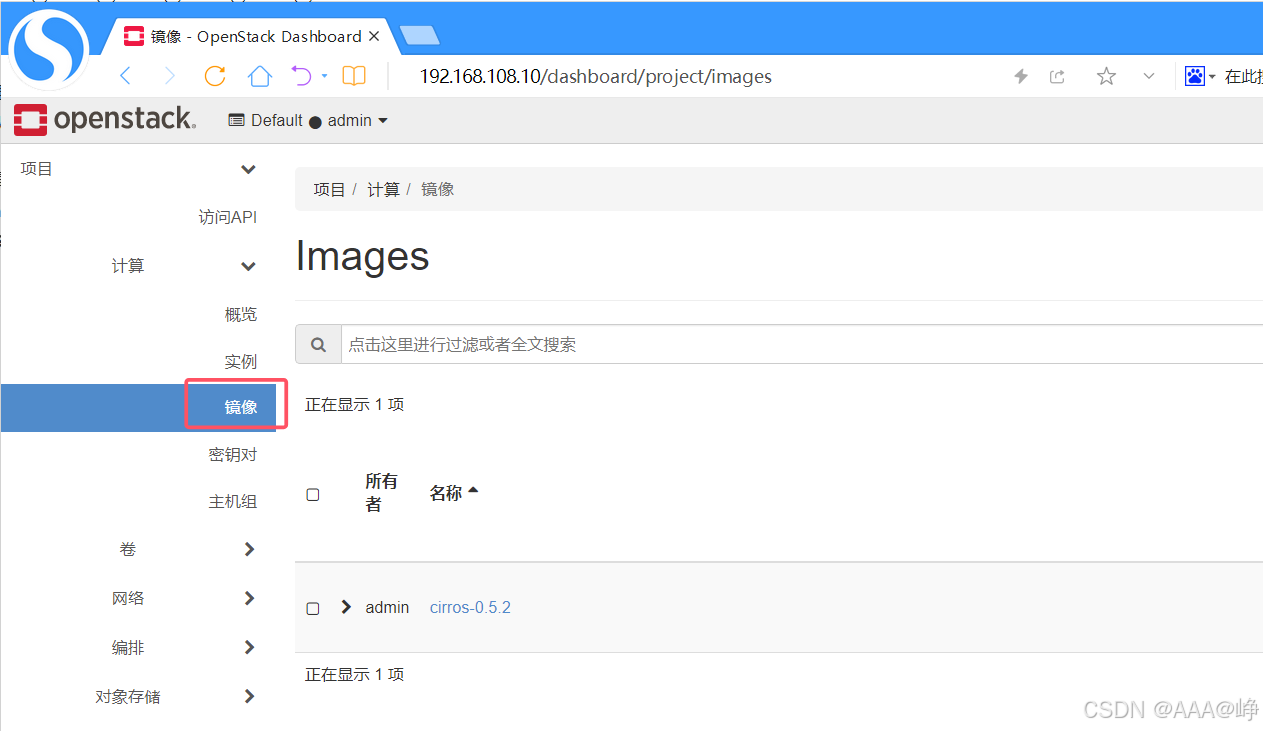Expand the 编排 sidebar section
The image size is (1263, 731).
[249, 647]
